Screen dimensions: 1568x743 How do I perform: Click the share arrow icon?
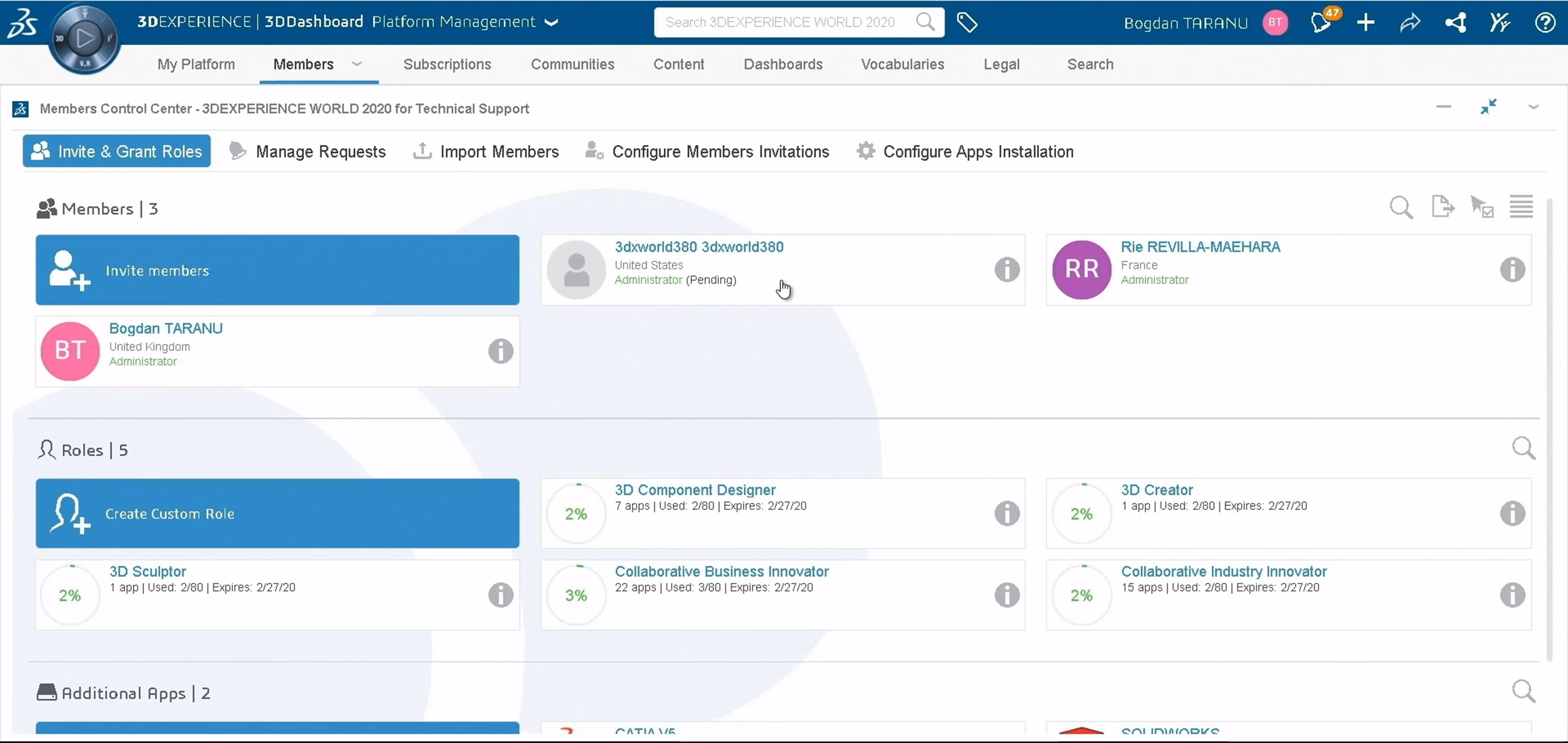[x=1410, y=22]
